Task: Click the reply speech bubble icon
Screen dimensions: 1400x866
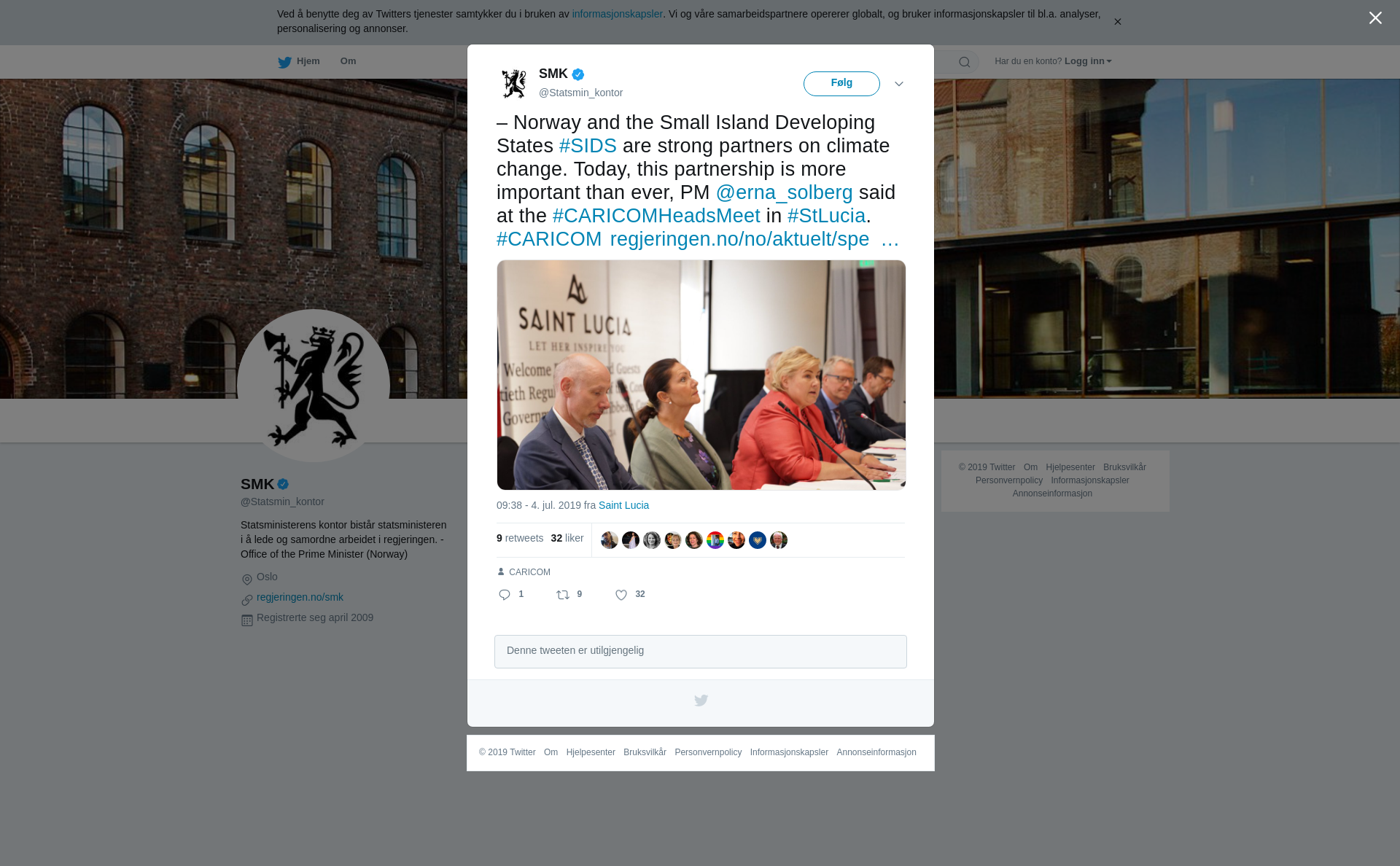Action: (x=505, y=595)
